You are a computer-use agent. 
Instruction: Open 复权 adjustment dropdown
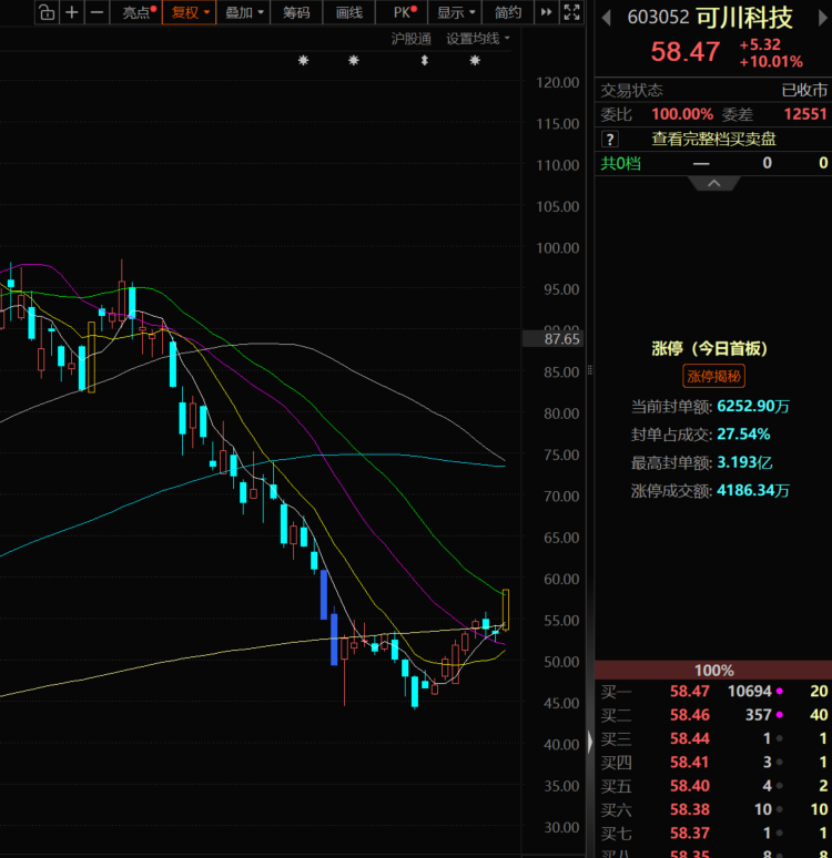[189, 12]
